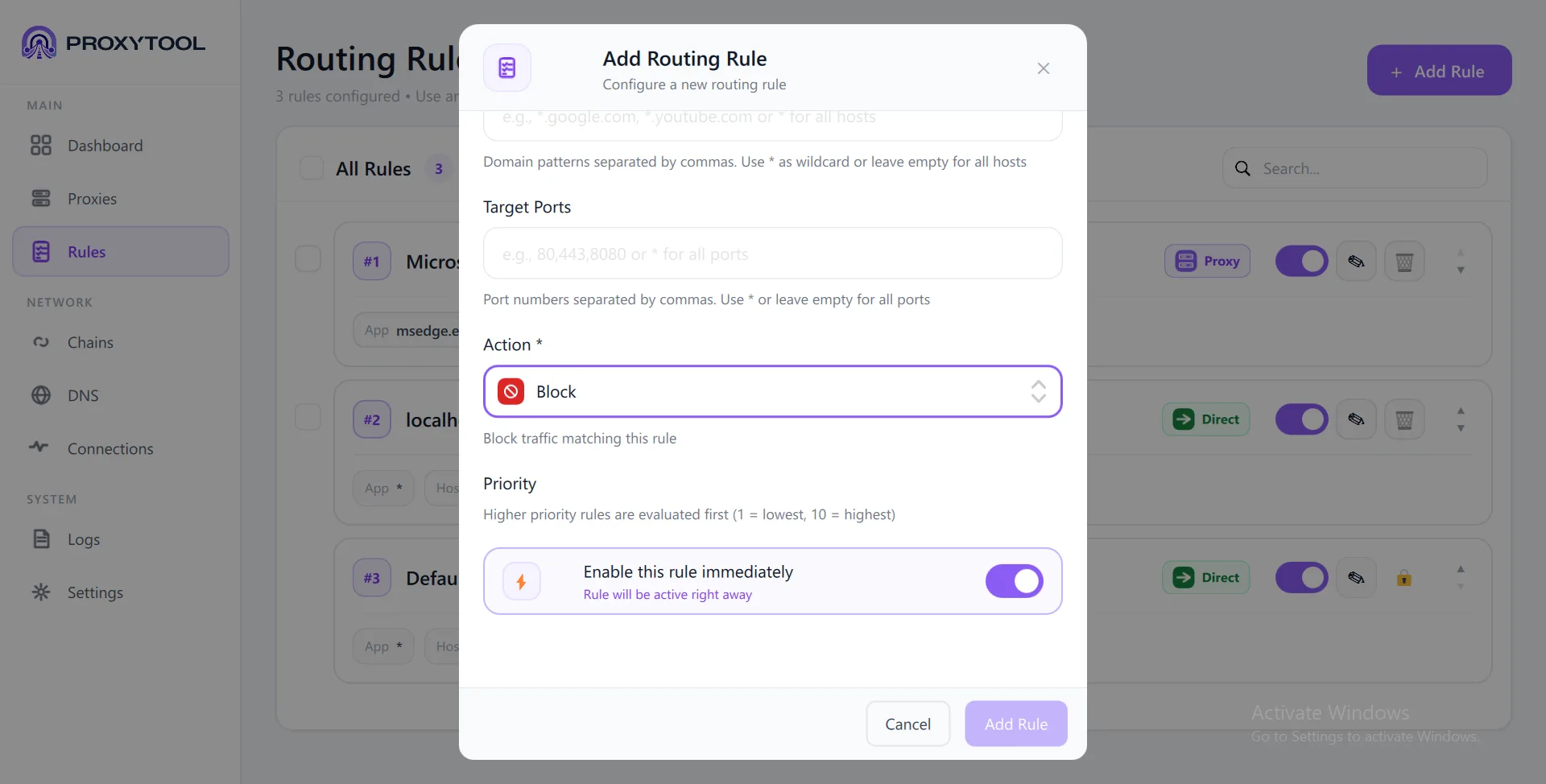
Task: Focus the rules Search box
Action: click(1355, 168)
